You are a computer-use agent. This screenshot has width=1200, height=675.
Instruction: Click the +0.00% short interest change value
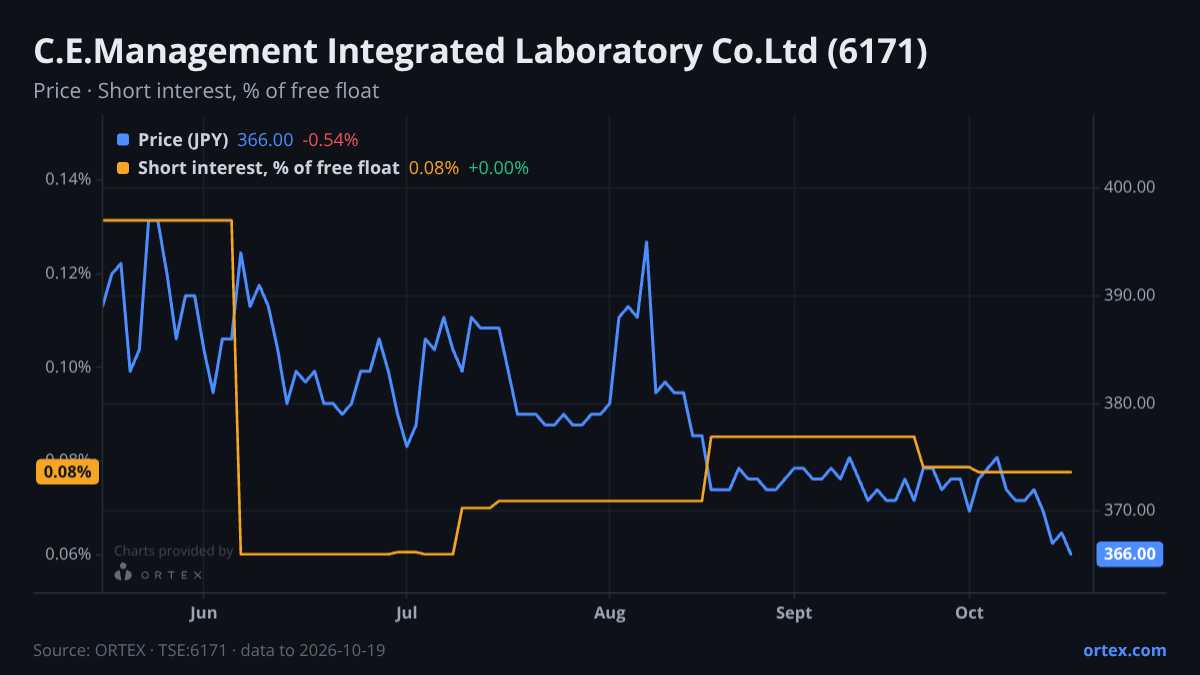(x=498, y=168)
